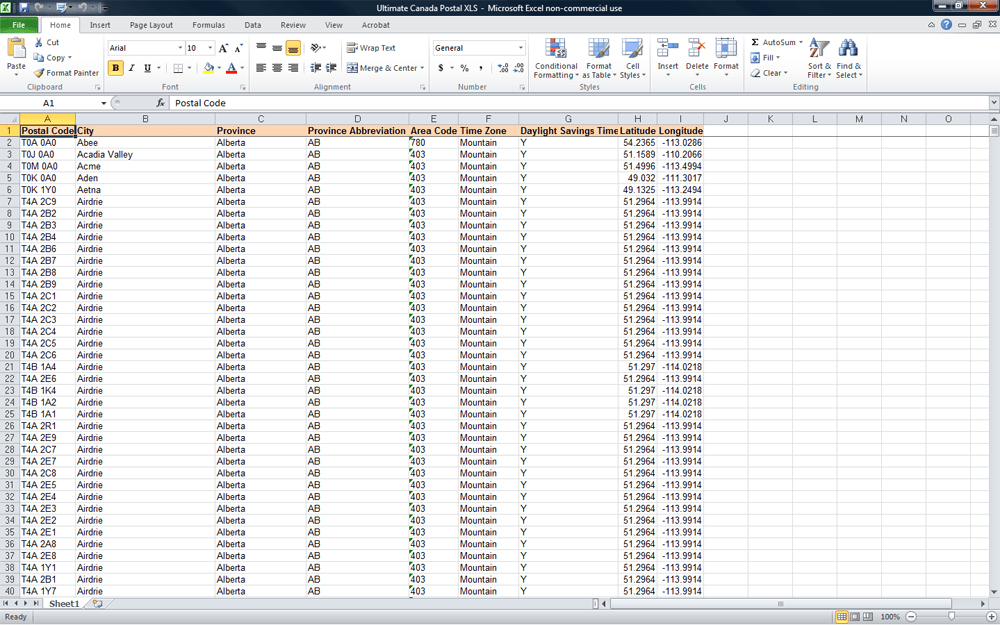The image size is (1000, 625).
Task: Decrease font size with Shrink Font icon
Action: pos(239,48)
